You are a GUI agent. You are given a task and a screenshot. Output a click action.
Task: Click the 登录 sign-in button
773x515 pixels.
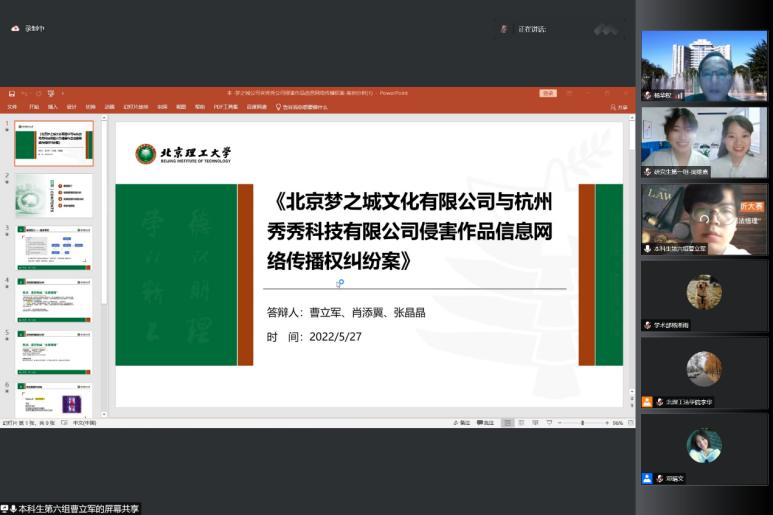click(x=547, y=93)
